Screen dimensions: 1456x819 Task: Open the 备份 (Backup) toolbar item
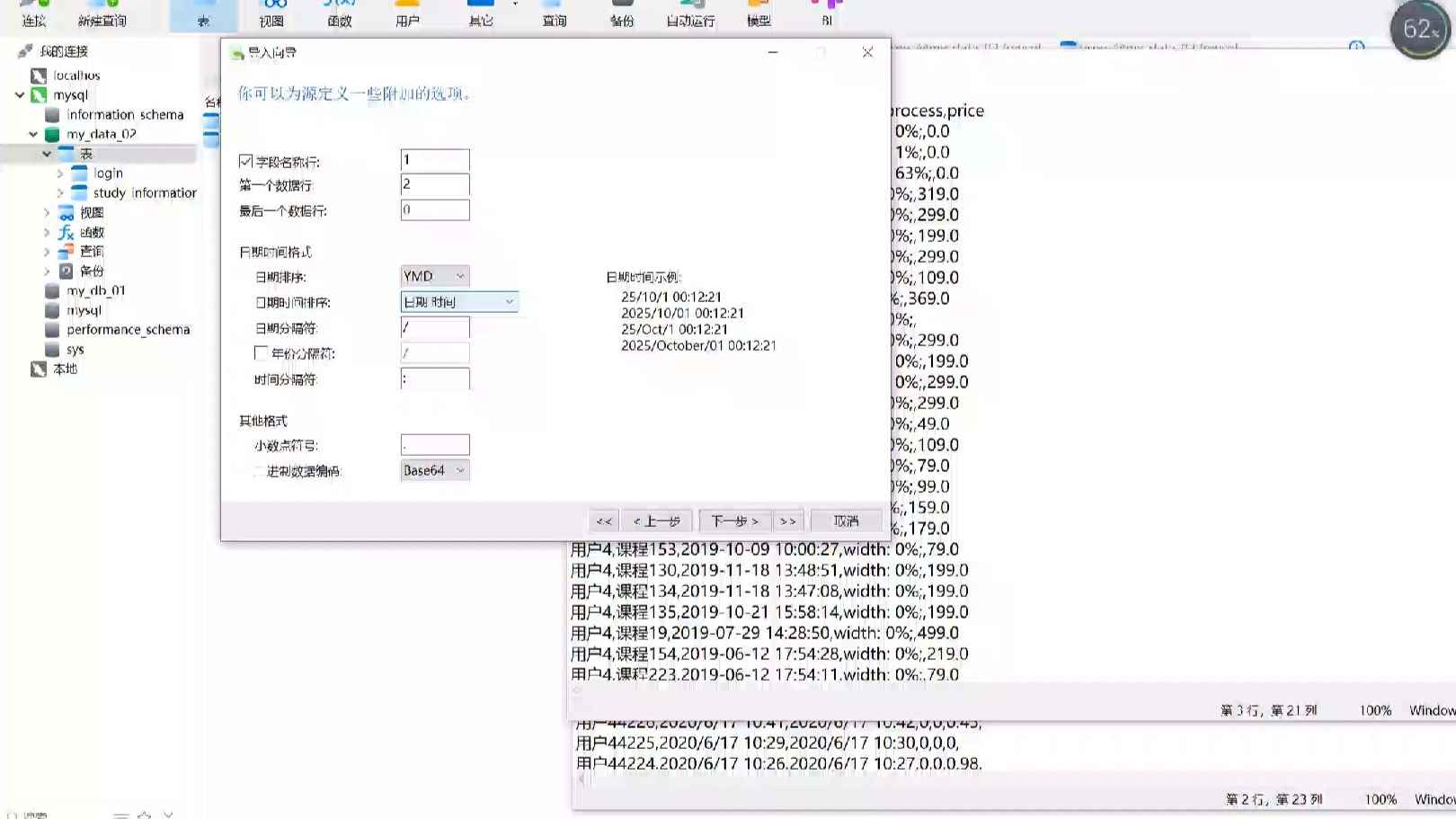(x=622, y=13)
